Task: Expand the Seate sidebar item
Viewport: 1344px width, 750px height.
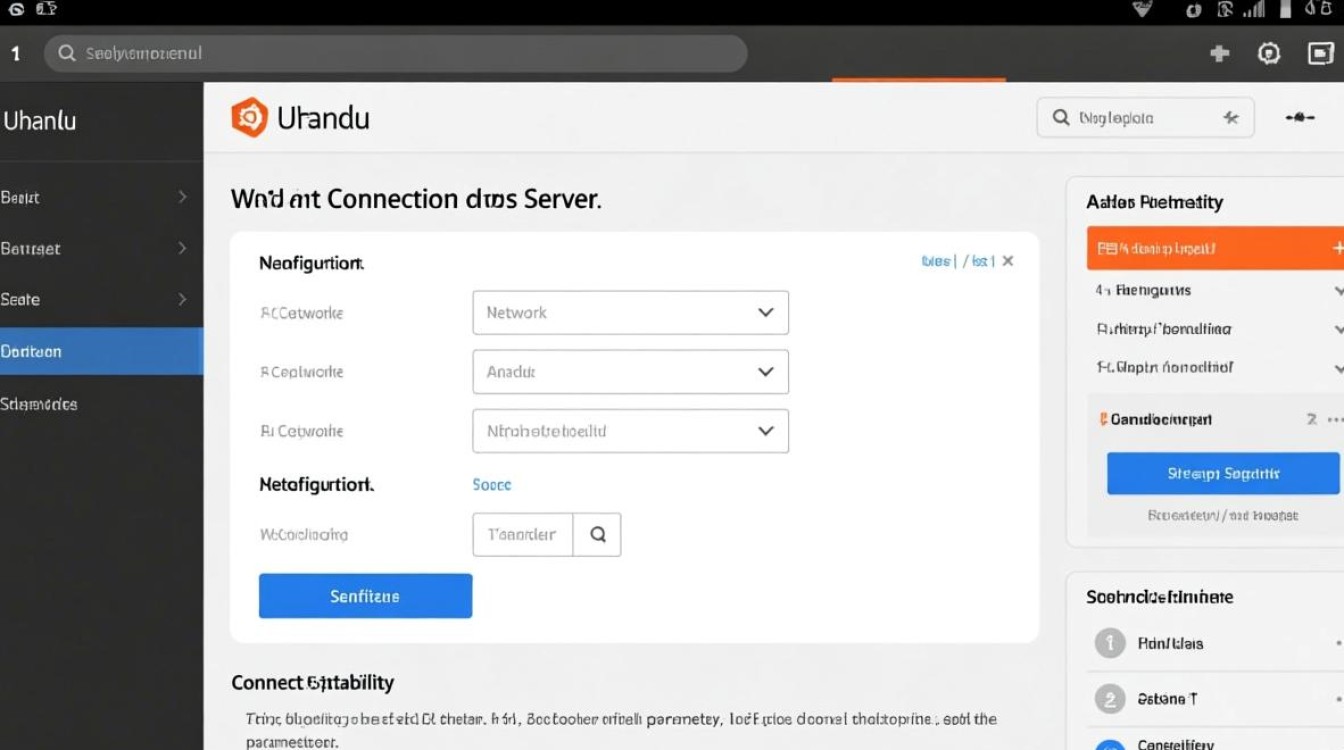Action: 100,299
